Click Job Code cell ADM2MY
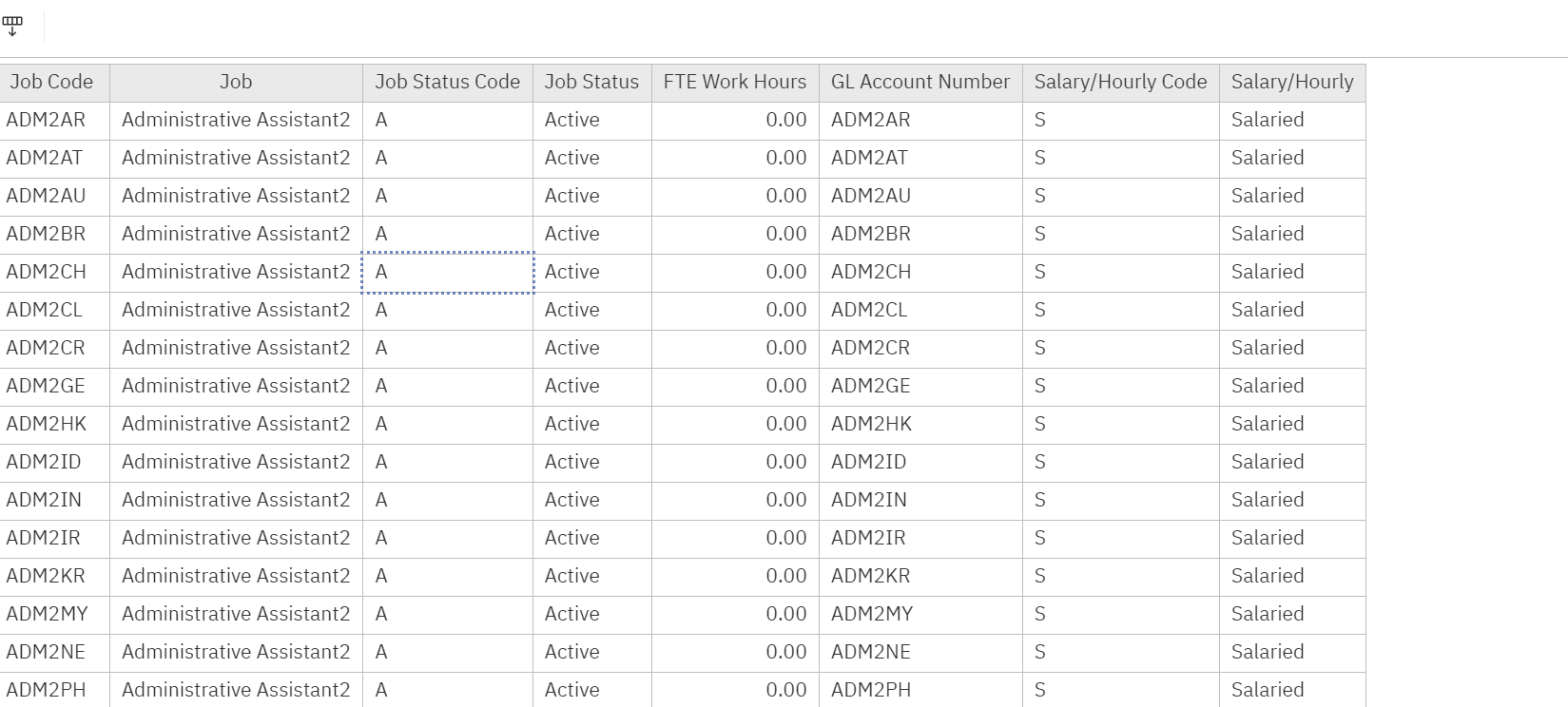Screen dimensions: 1568x707 pos(54,615)
